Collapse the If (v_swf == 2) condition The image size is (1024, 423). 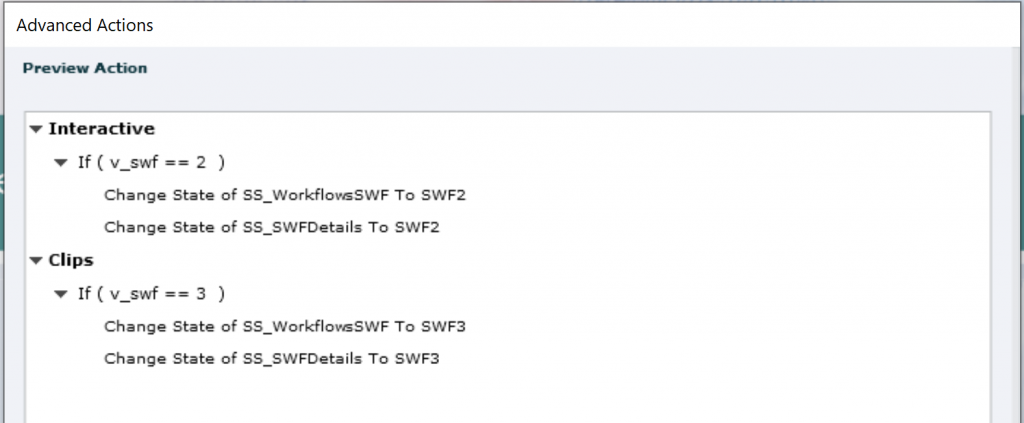click(61, 162)
